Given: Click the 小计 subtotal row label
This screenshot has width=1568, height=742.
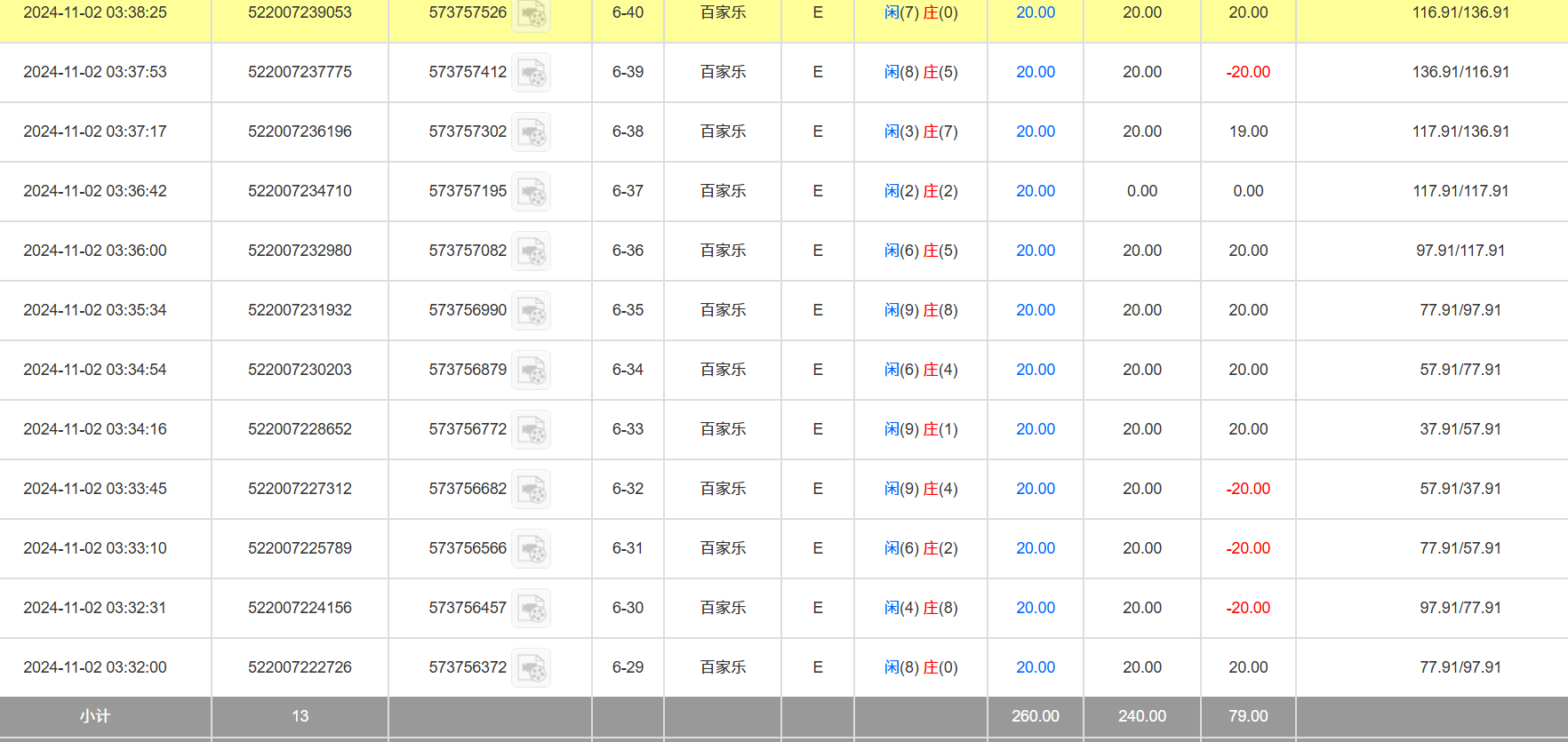Looking at the screenshot, I should point(95,716).
